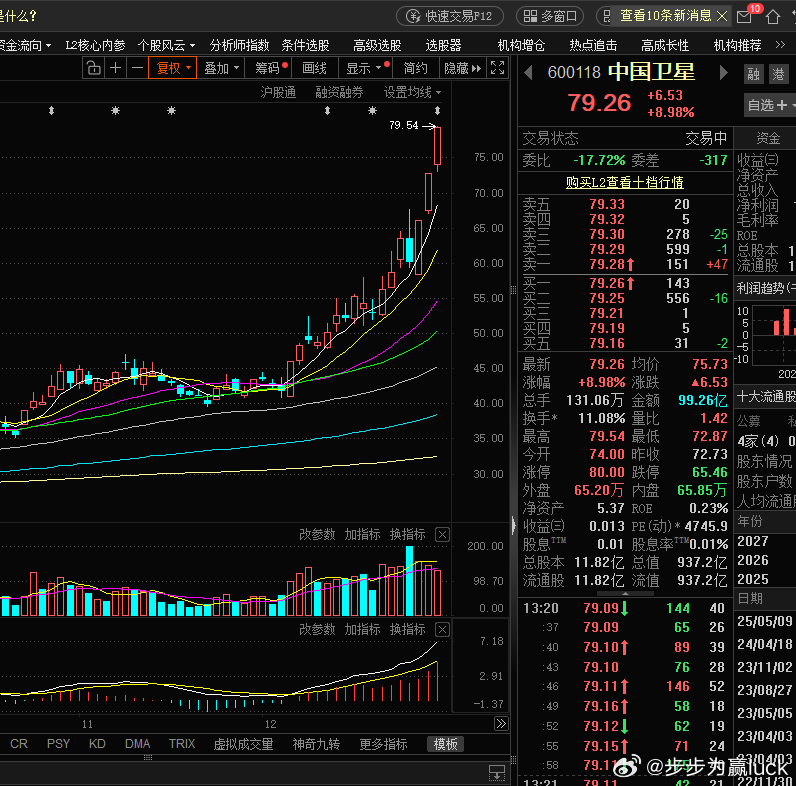Open the 高级选股 menu item
This screenshot has width=796, height=786.
[377, 46]
